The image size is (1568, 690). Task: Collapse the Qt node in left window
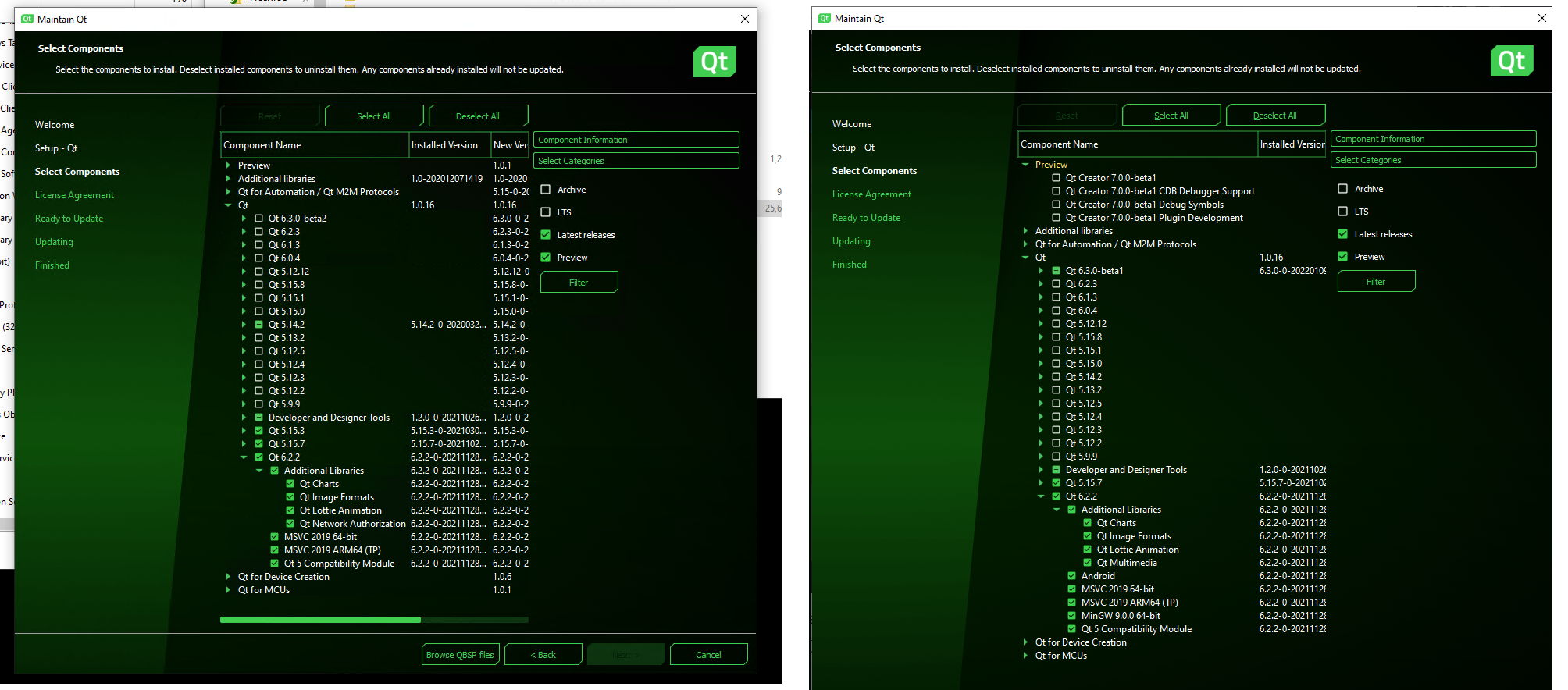tap(228, 205)
